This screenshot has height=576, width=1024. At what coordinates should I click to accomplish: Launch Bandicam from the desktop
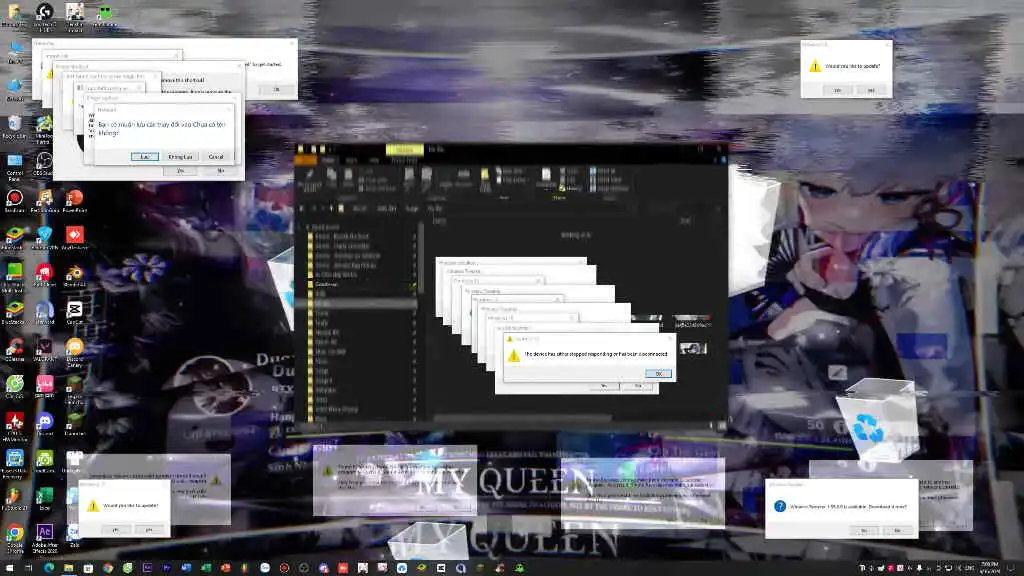tap(14, 201)
